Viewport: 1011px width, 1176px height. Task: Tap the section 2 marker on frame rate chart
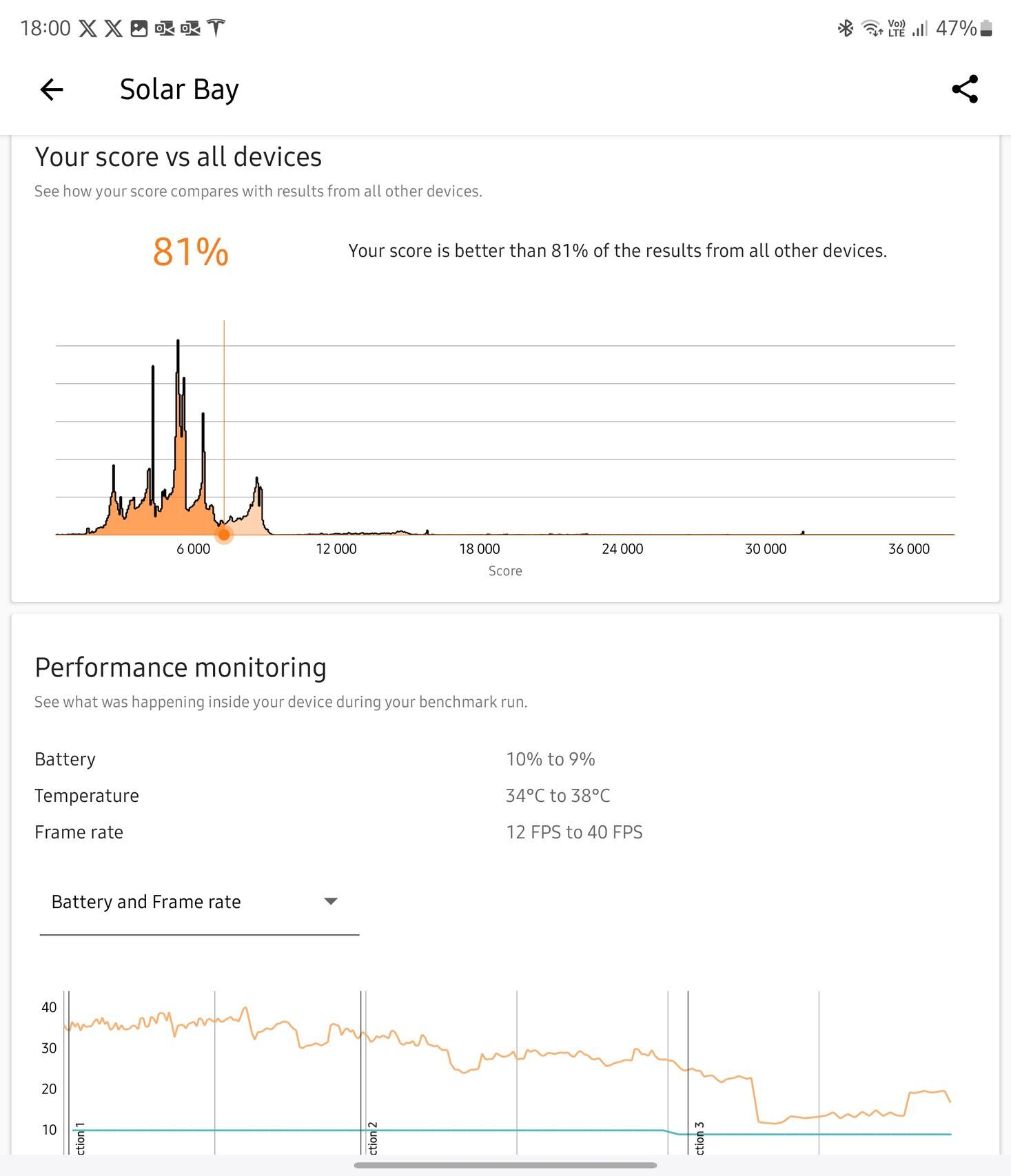(373, 1138)
